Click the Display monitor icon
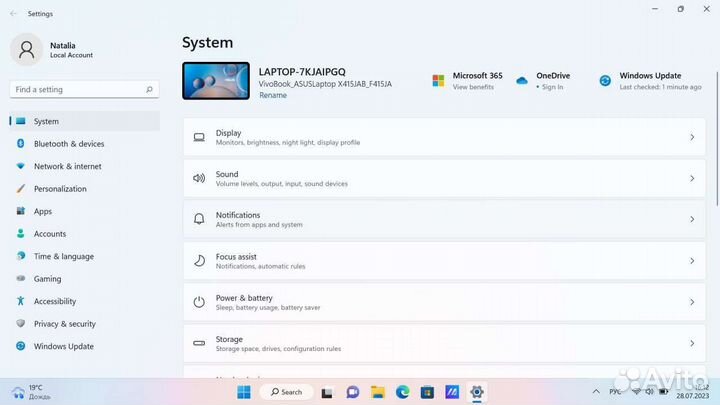This screenshot has width=720, height=405. click(199, 137)
